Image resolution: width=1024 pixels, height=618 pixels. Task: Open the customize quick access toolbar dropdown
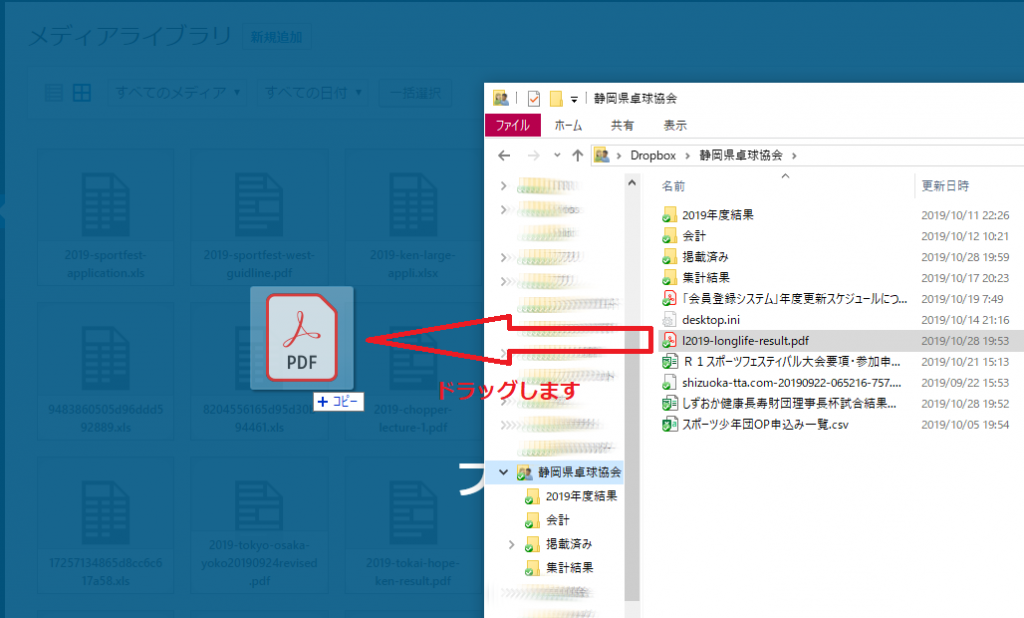[574, 99]
